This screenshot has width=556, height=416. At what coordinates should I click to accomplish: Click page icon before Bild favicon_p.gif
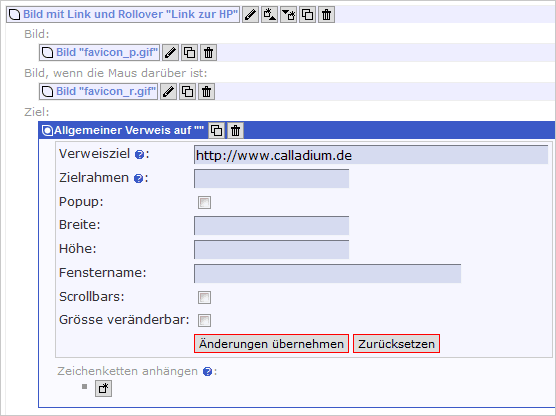(47, 53)
